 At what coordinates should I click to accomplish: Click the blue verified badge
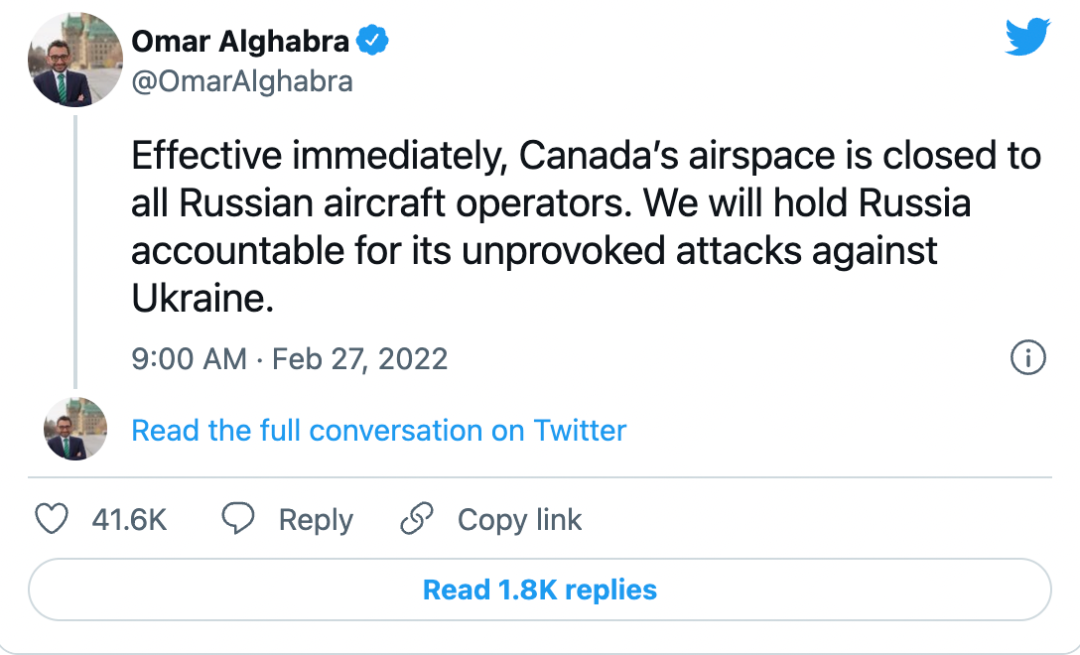click(374, 41)
